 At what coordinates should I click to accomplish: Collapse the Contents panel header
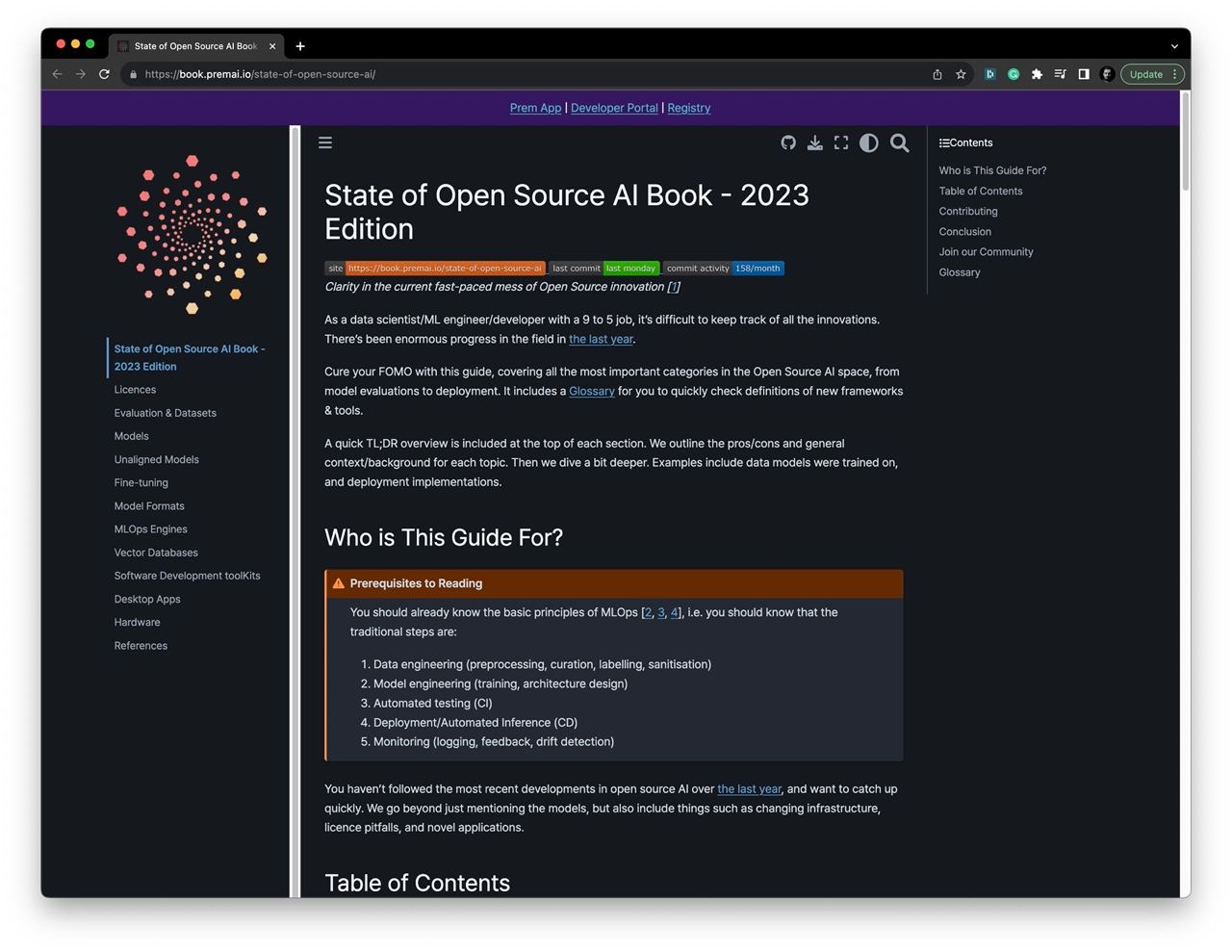[x=966, y=142]
